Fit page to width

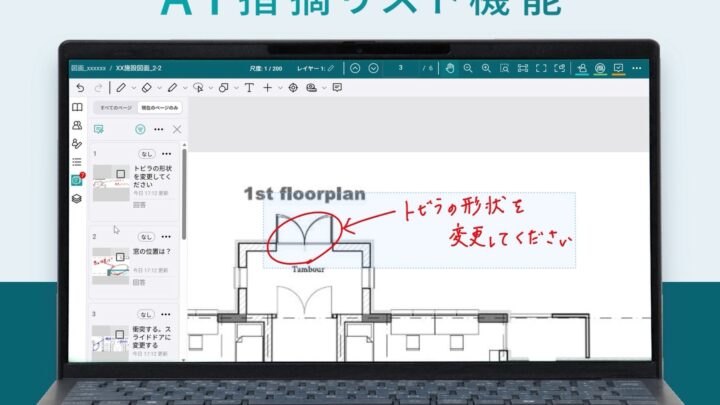(x=523, y=68)
